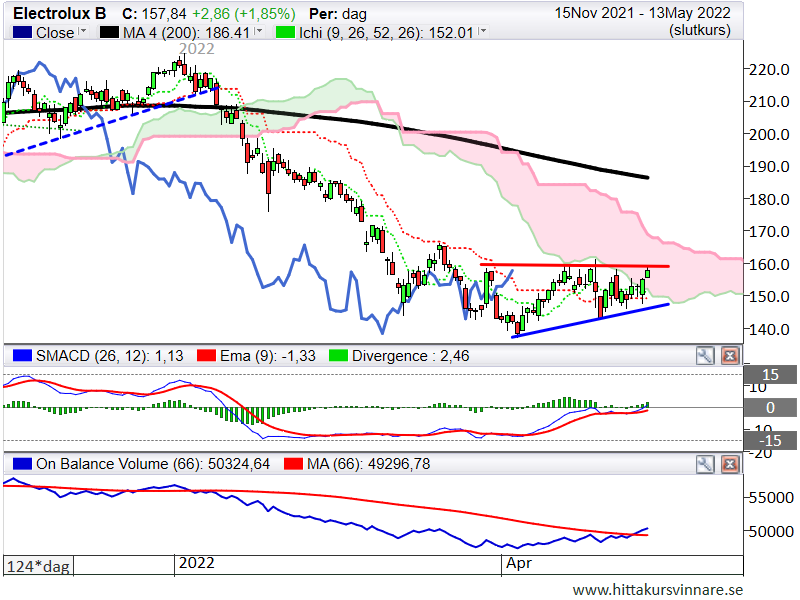800x600 pixels.
Task: Click the gray '2022' marker atop chart
Action: point(196,49)
